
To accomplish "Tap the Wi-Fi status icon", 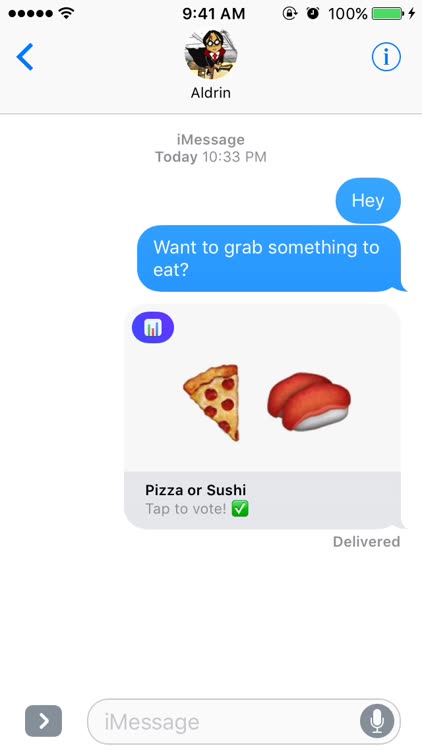I will point(66,13).
